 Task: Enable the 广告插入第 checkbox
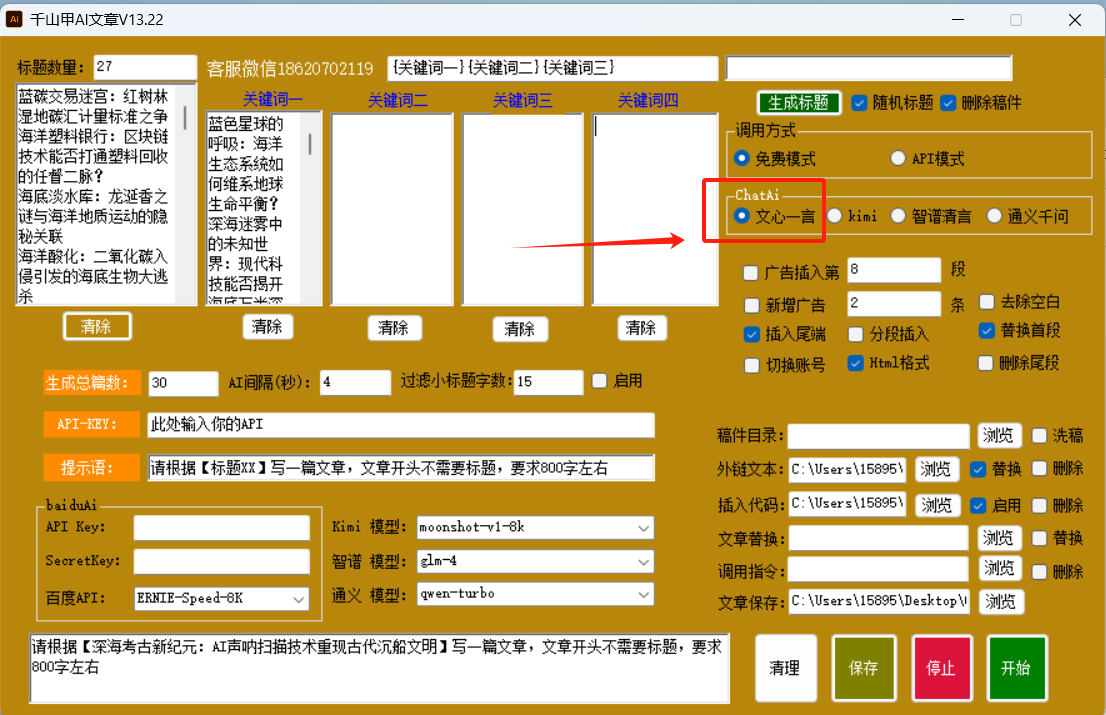tap(751, 273)
